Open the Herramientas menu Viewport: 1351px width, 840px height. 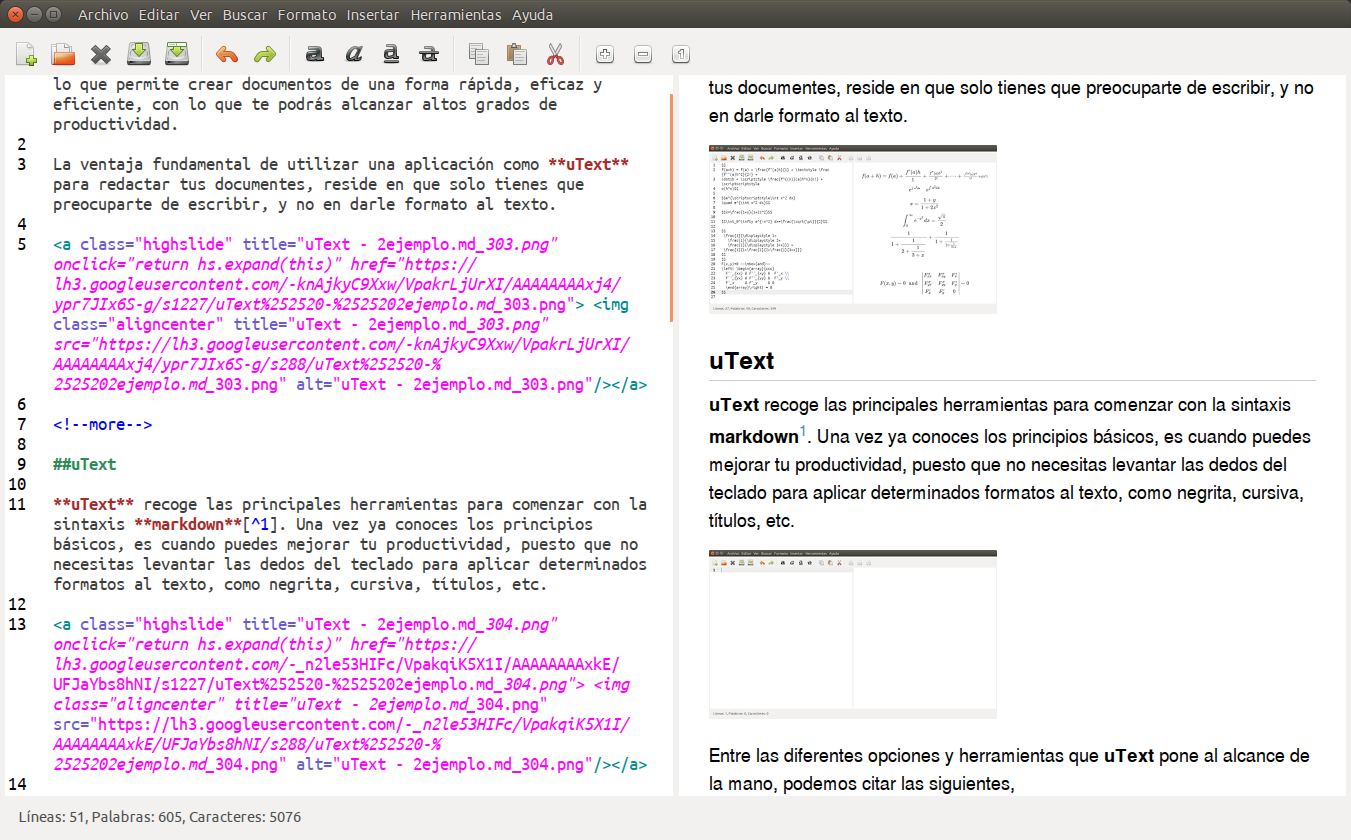[x=456, y=15]
